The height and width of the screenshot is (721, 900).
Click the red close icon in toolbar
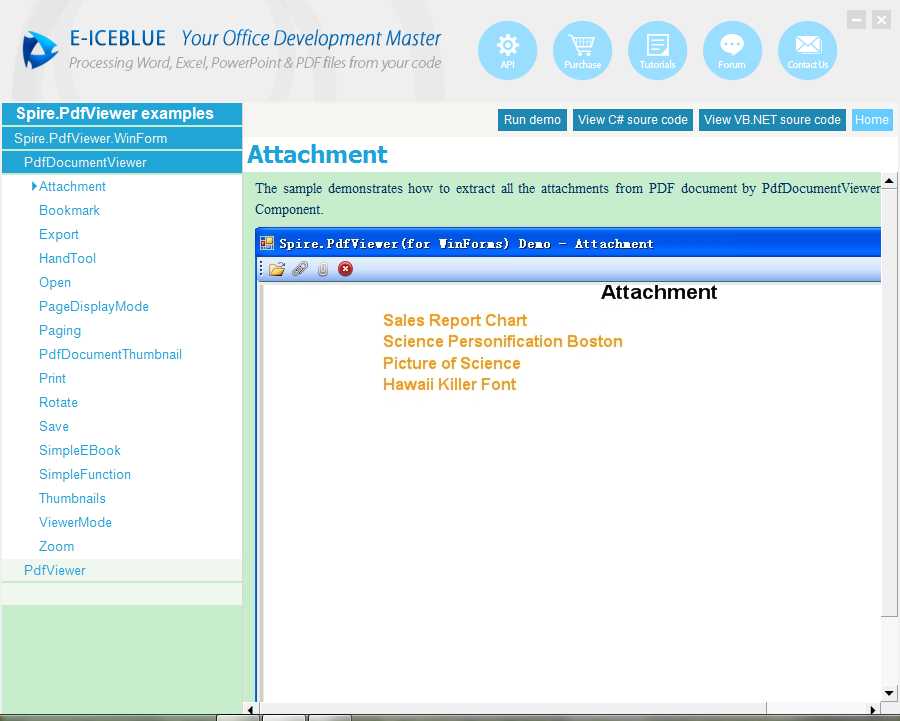tap(345, 269)
